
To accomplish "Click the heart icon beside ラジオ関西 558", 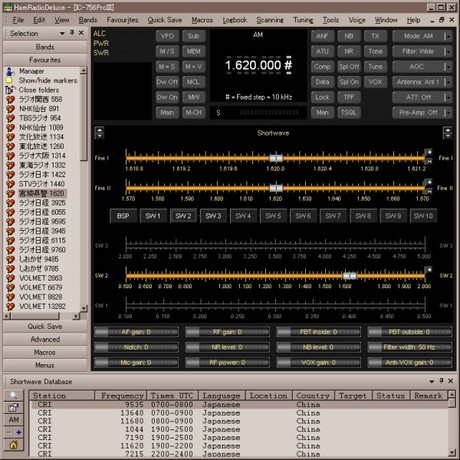I will click(10, 99).
